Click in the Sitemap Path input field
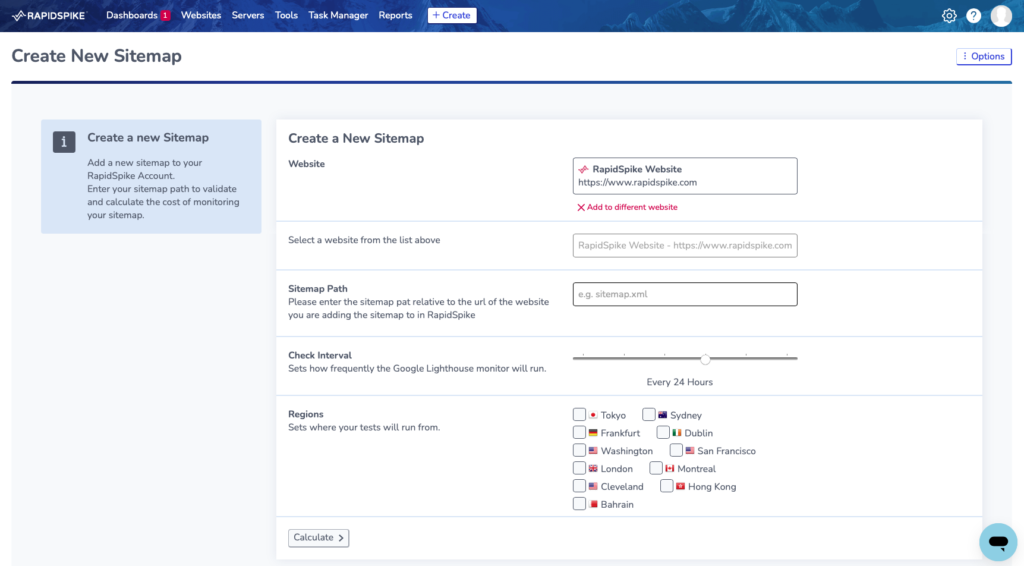The width and height of the screenshot is (1024, 566). click(x=685, y=294)
